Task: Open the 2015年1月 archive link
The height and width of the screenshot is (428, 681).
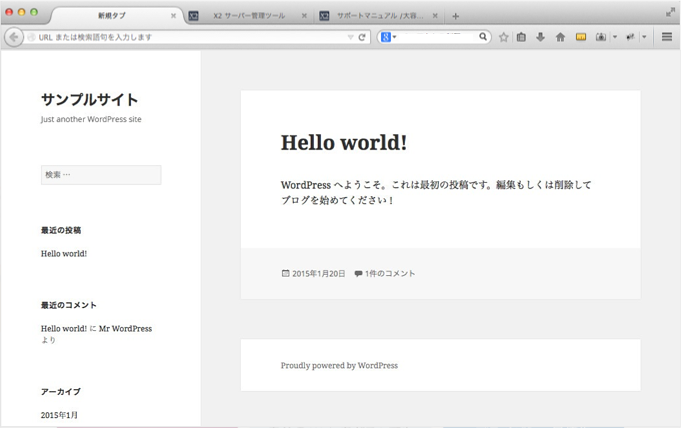Action: pyautogui.click(x=59, y=415)
